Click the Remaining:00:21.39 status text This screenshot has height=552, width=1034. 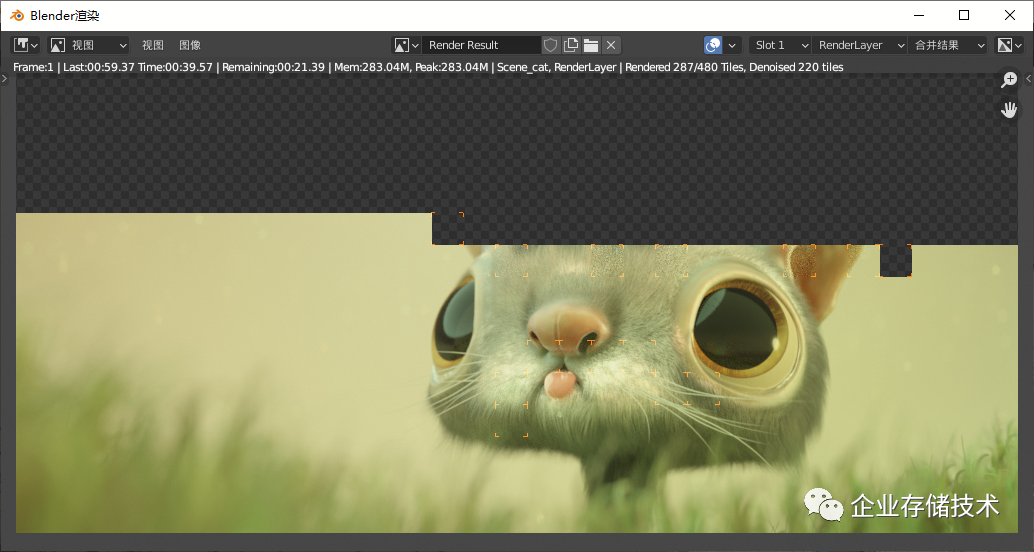coord(273,67)
